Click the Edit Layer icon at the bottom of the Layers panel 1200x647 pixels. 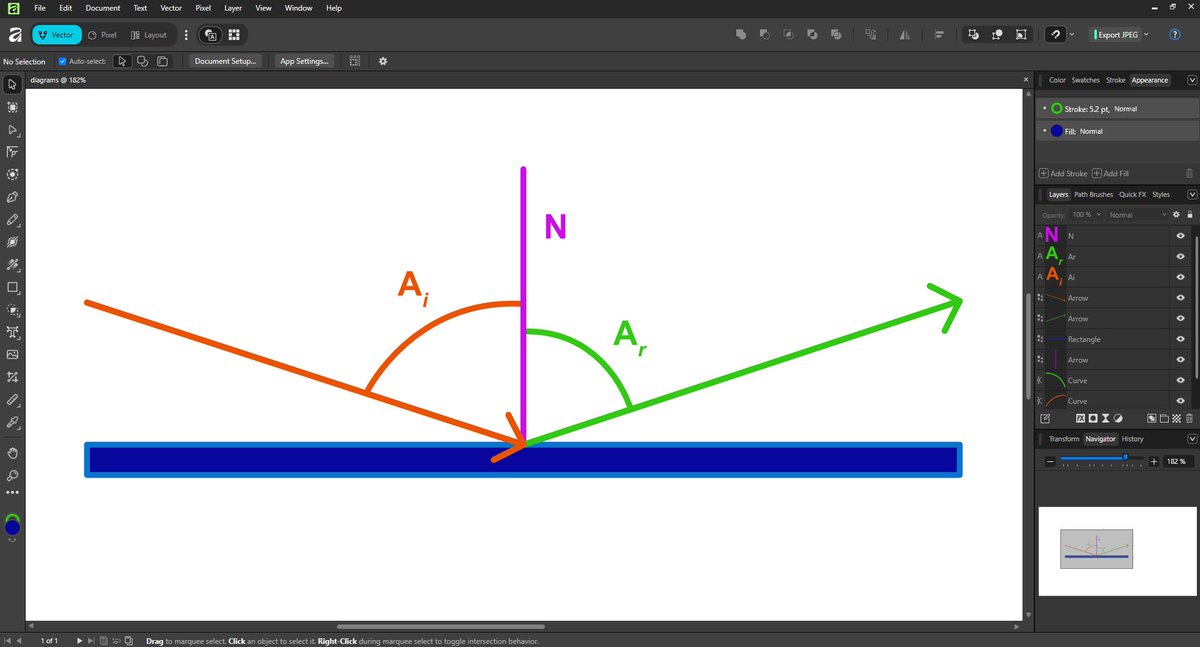click(x=1046, y=418)
